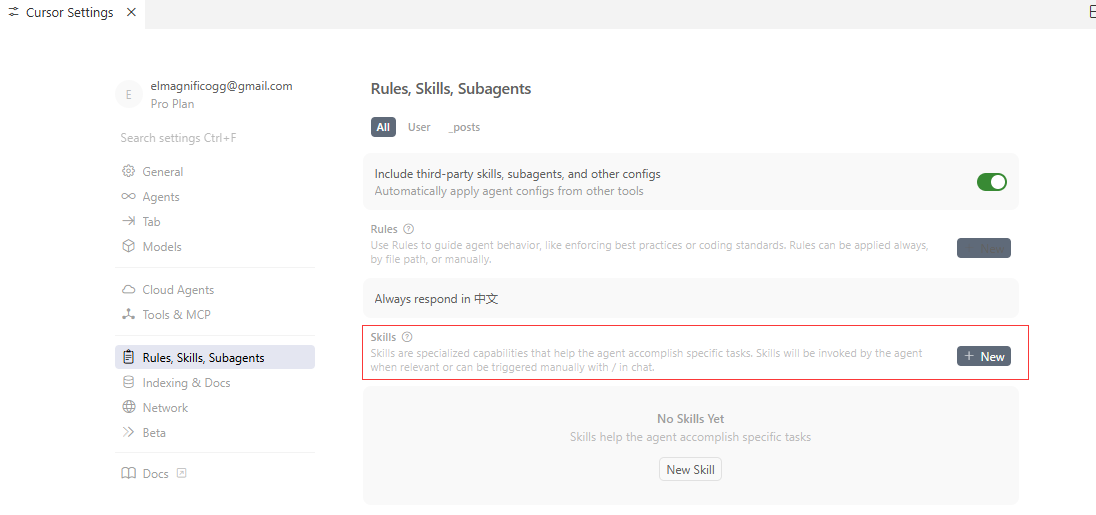The height and width of the screenshot is (515, 1096).
Task: Disable third-party skills and configs toggle
Action: pos(991,182)
